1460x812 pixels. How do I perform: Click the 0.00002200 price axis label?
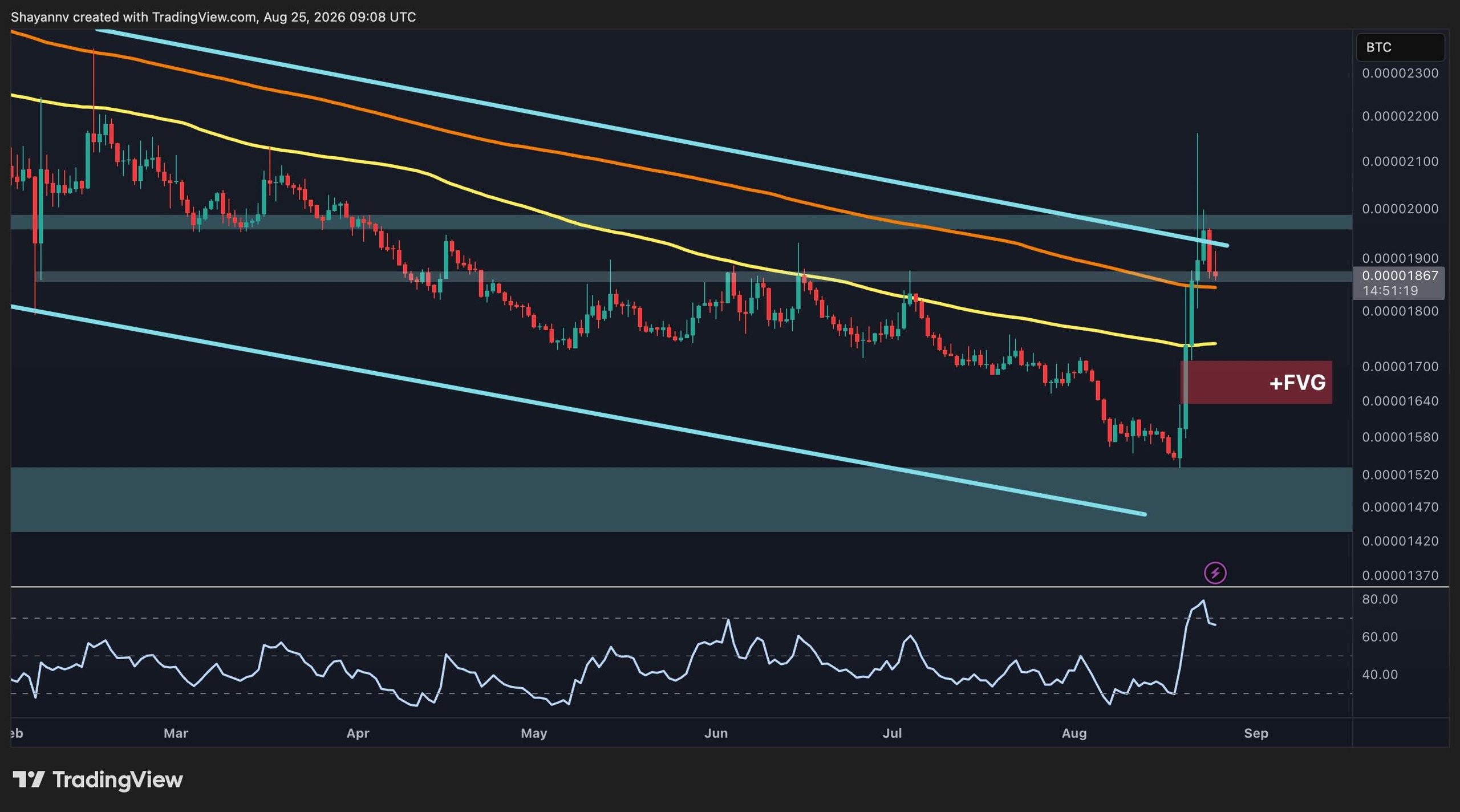[x=1400, y=116]
